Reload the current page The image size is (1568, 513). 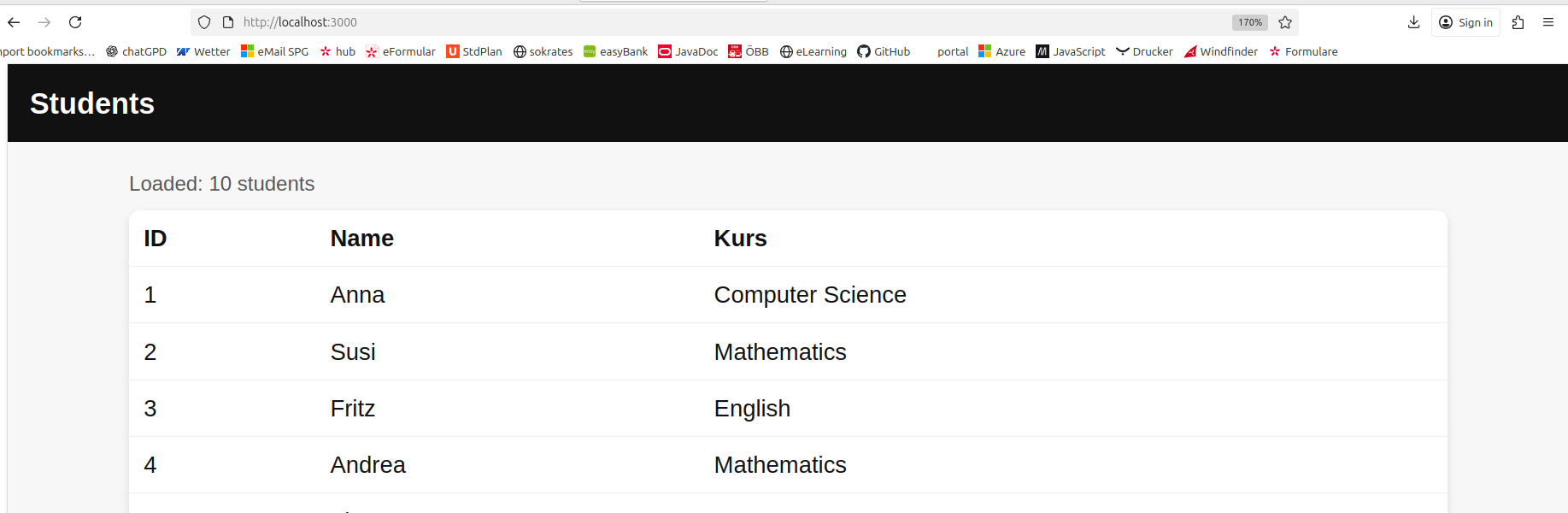(x=75, y=22)
